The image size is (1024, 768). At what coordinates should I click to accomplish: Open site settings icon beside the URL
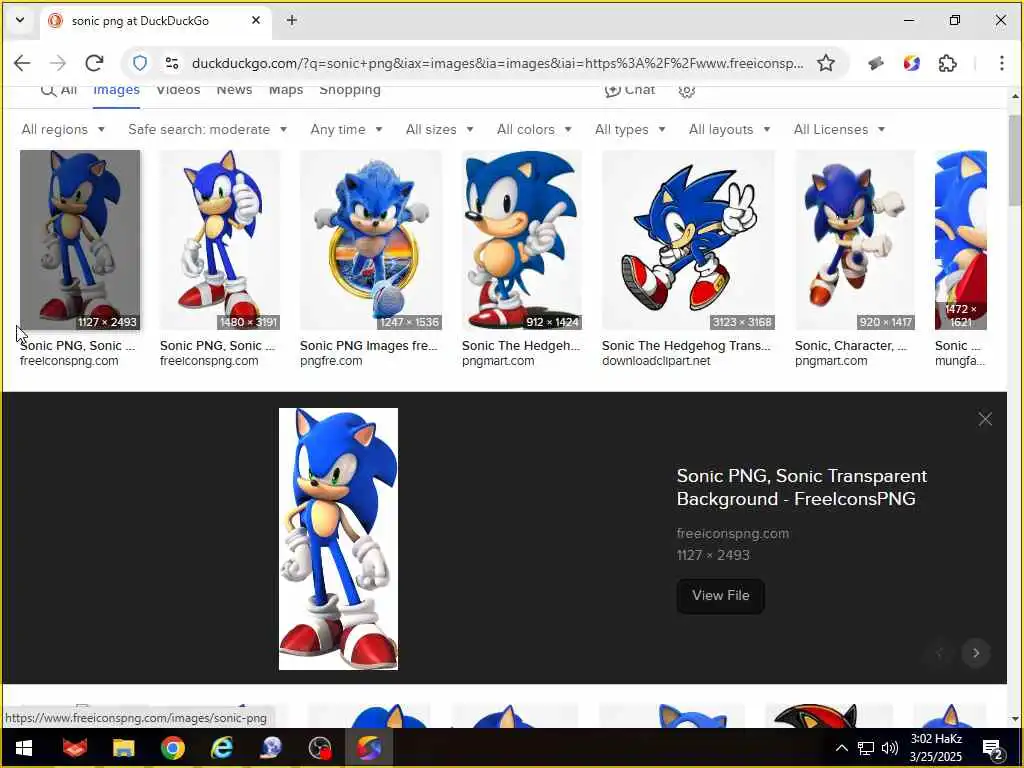[x=172, y=63]
